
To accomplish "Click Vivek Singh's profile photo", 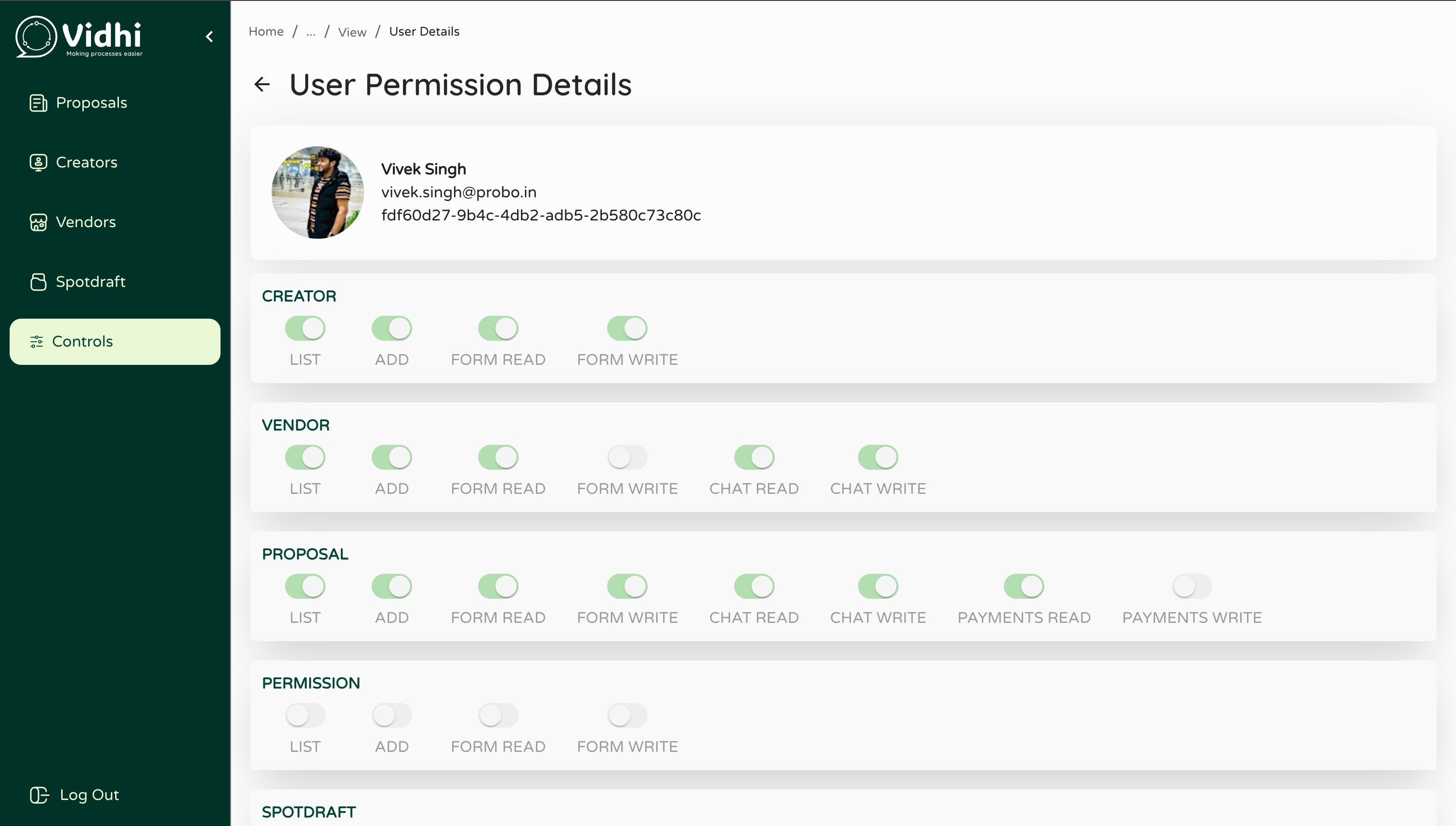I will [x=318, y=193].
